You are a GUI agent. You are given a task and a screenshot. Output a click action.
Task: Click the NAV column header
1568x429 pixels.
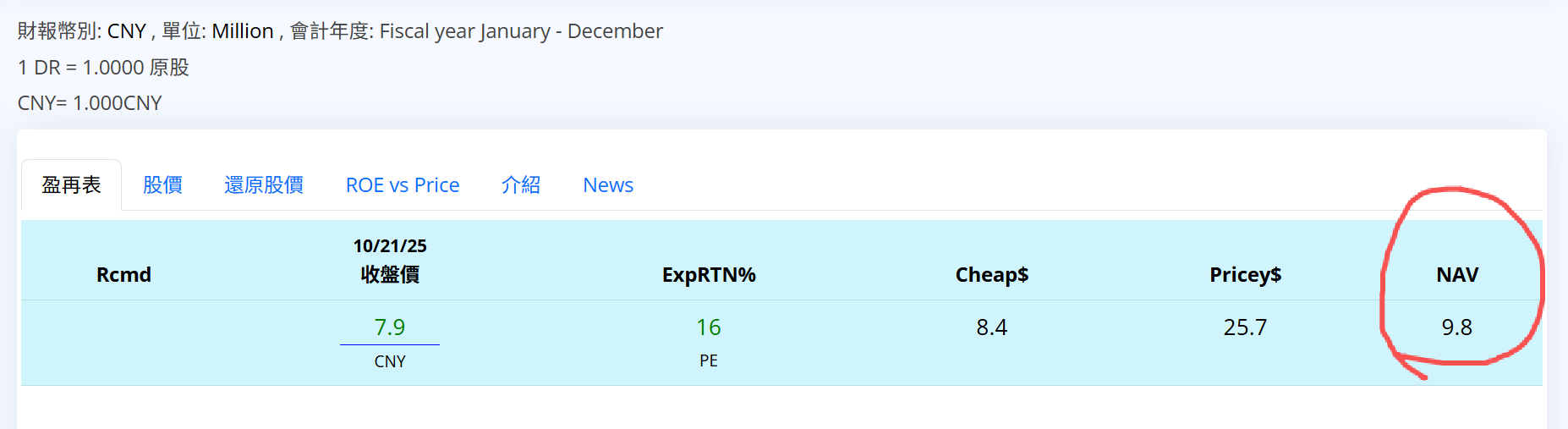1457,275
